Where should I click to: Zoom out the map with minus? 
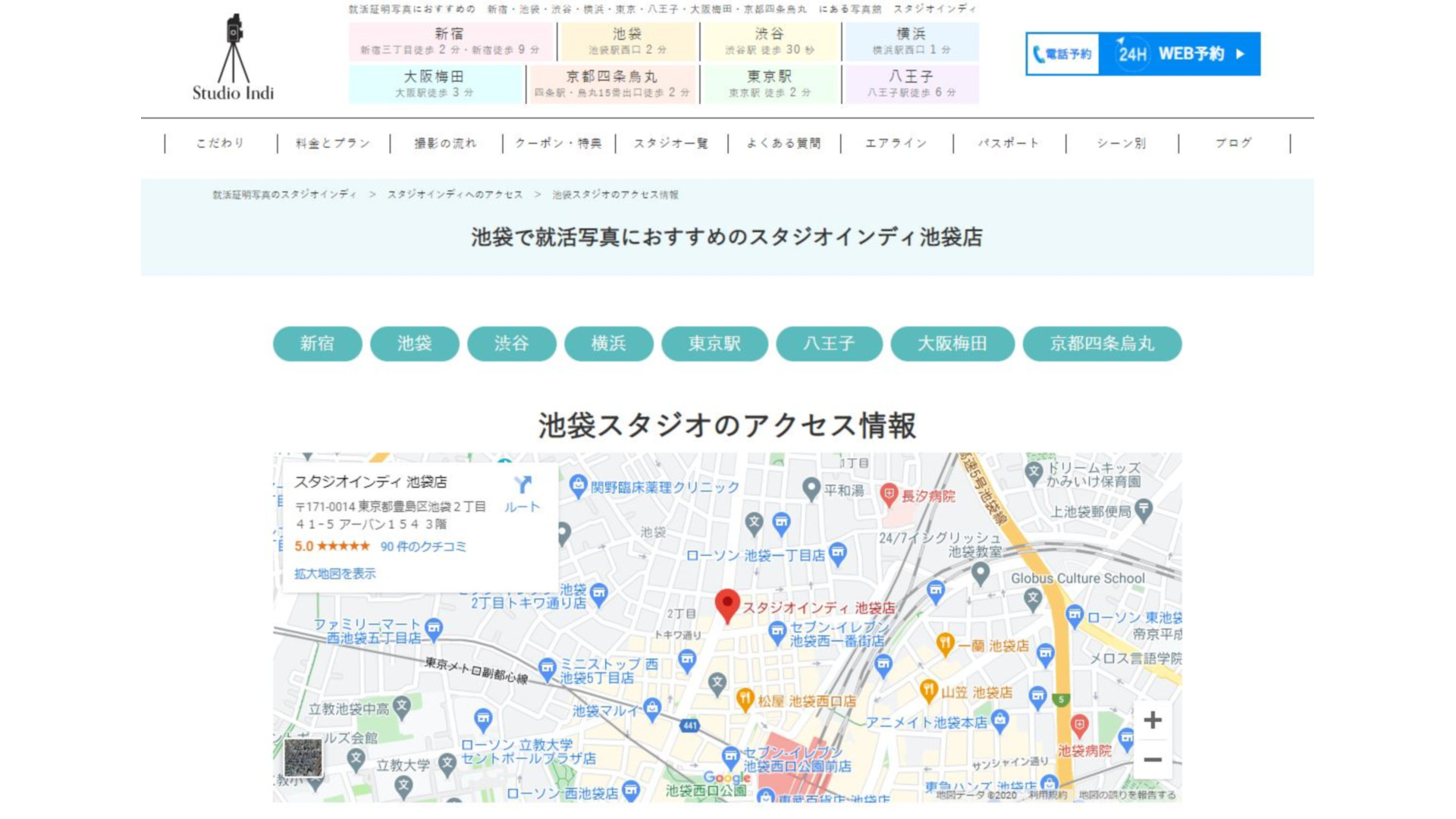1152,760
